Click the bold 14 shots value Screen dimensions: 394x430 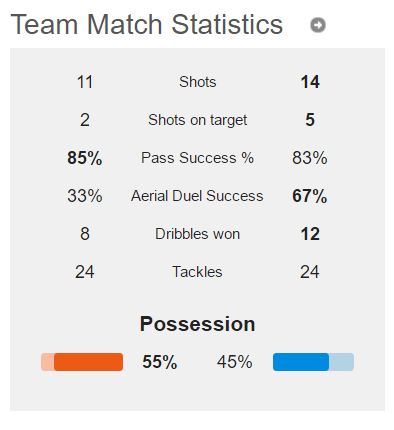pyautogui.click(x=310, y=82)
